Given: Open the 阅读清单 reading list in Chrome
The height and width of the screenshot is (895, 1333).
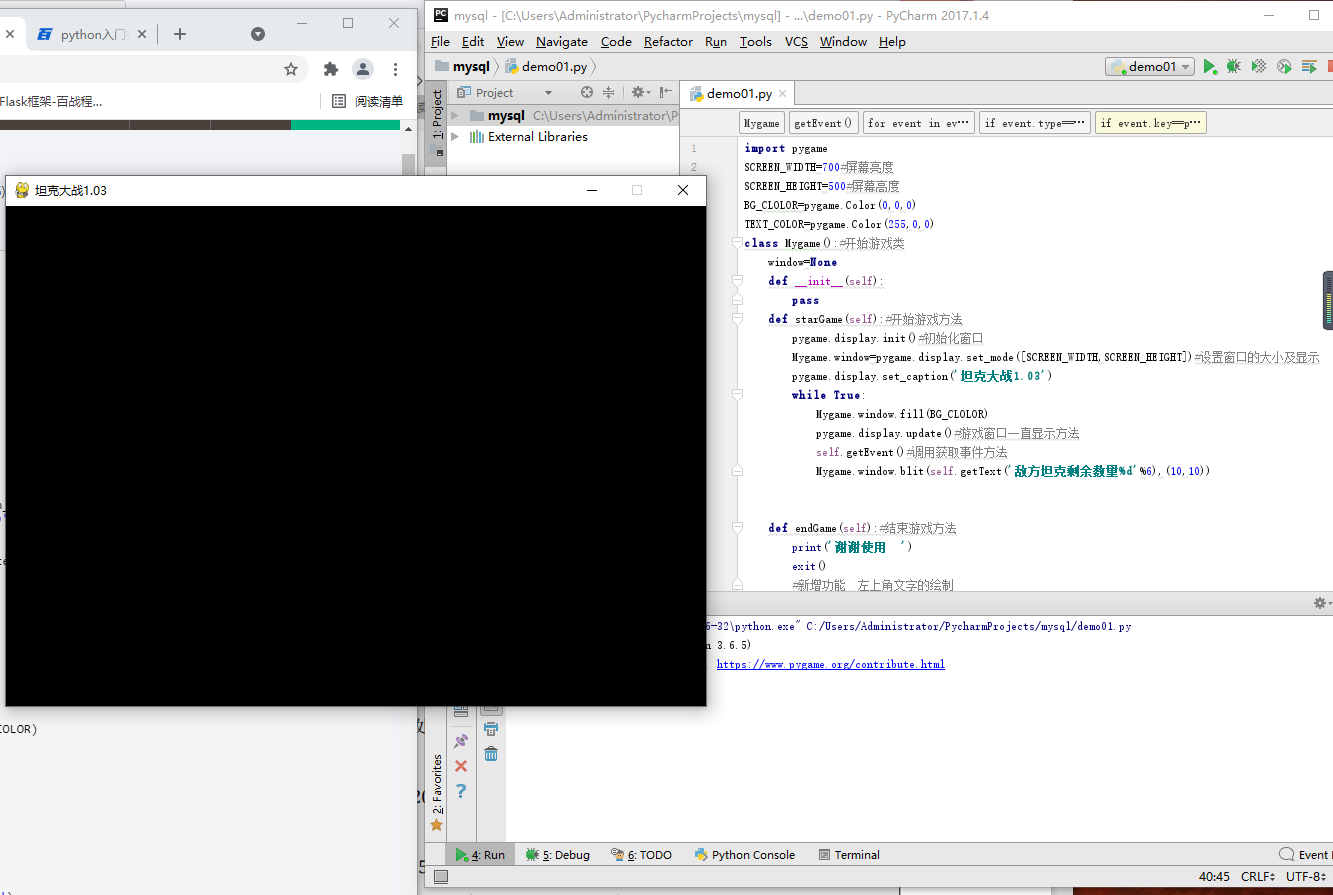Looking at the screenshot, I should pyautogui.click(x=367, y=101).
